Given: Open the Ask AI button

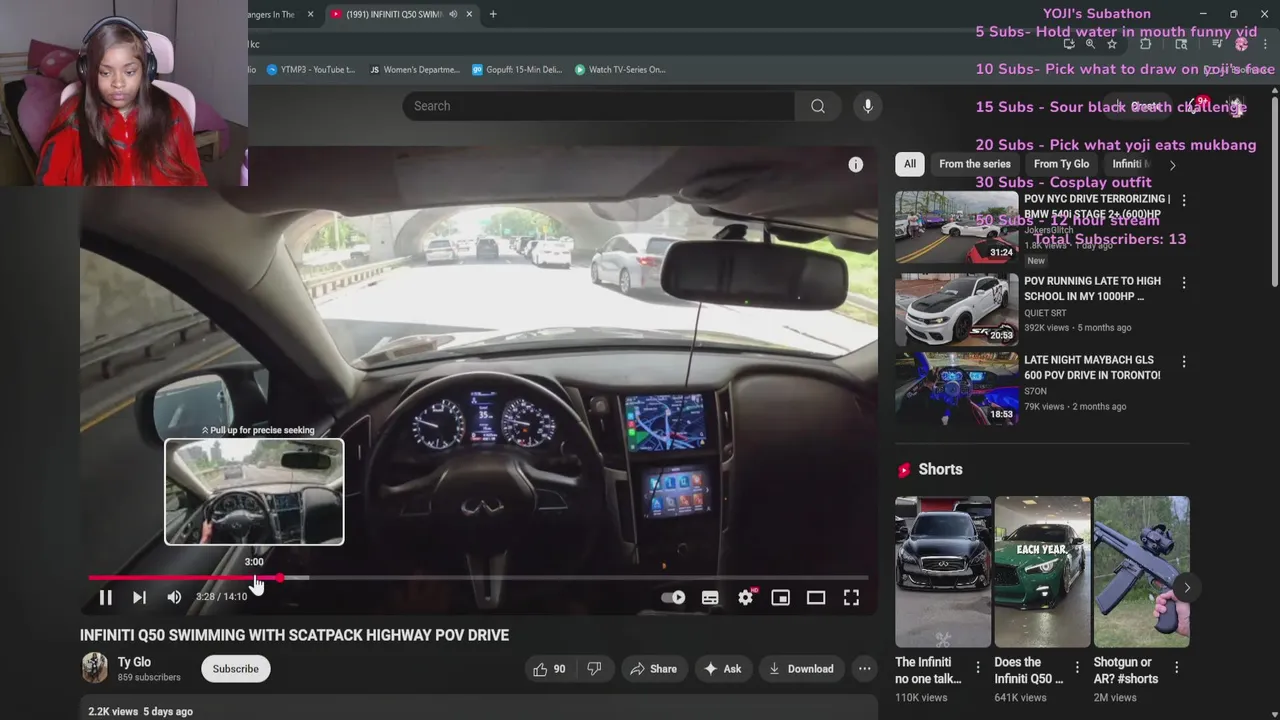Looking at the screenshot, I should point(722,669).
